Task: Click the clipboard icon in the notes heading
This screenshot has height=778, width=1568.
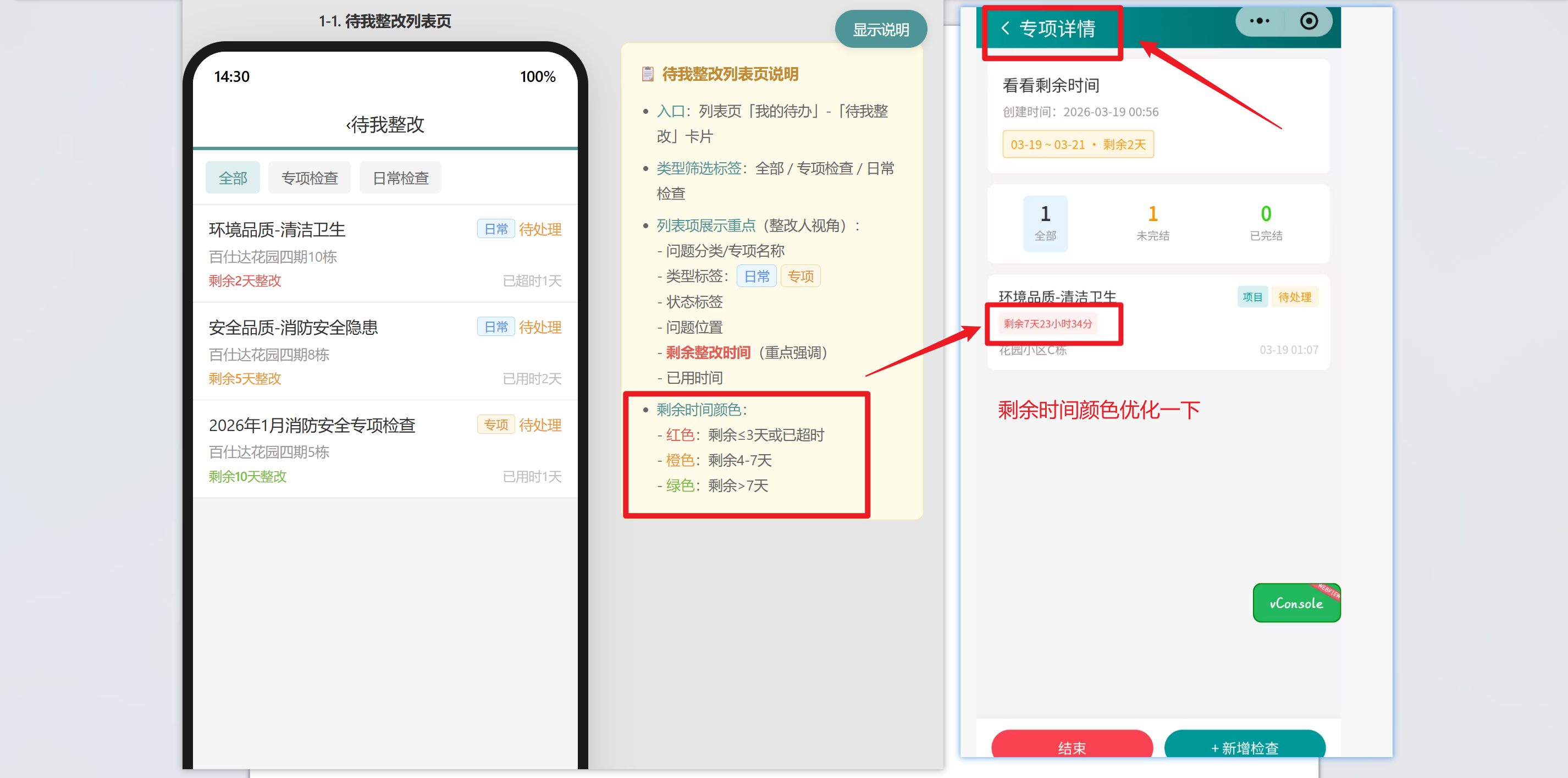Action: [x=648, y=74]
